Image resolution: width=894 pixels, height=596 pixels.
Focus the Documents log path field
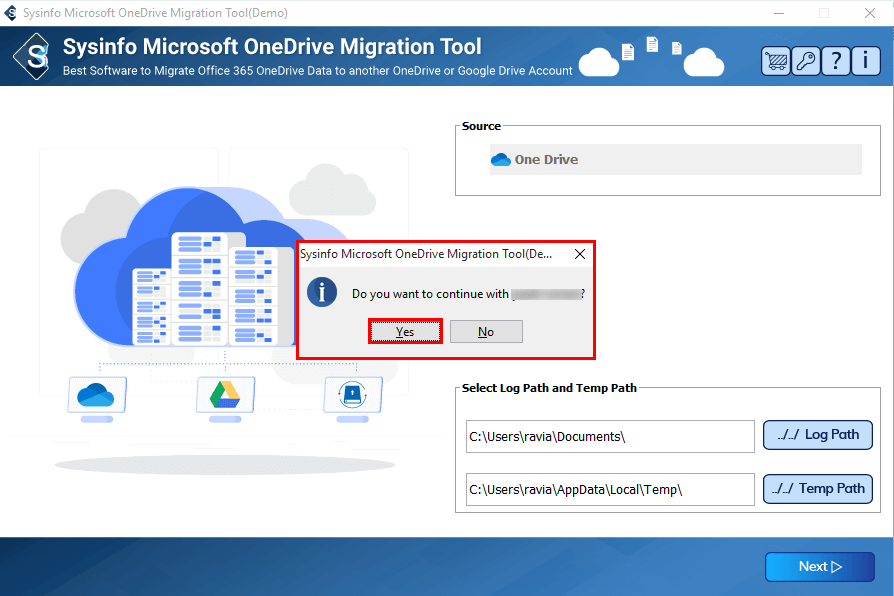click(610, 437)
